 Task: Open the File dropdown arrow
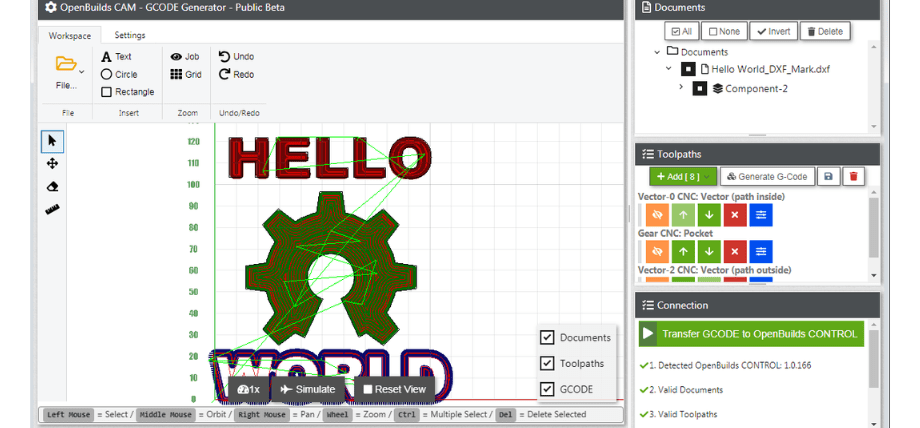tap(82, 72)
